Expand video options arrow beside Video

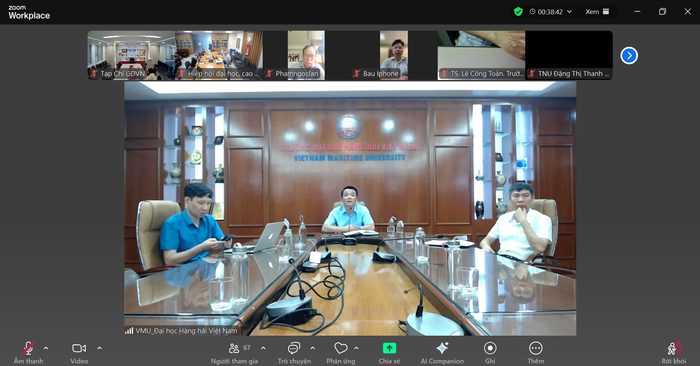[99, 348]
